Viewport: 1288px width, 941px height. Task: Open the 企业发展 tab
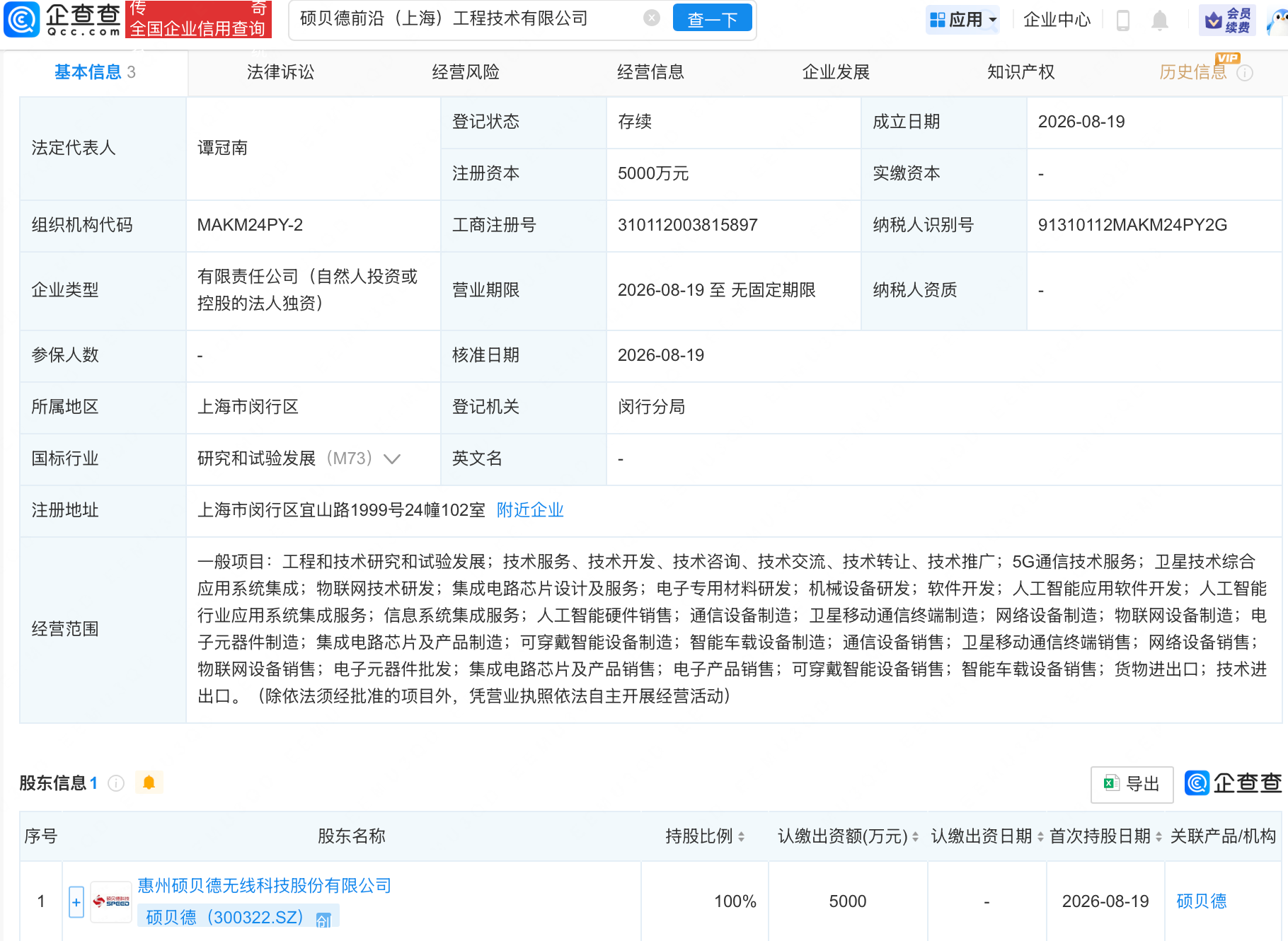(x=836, y=72)
